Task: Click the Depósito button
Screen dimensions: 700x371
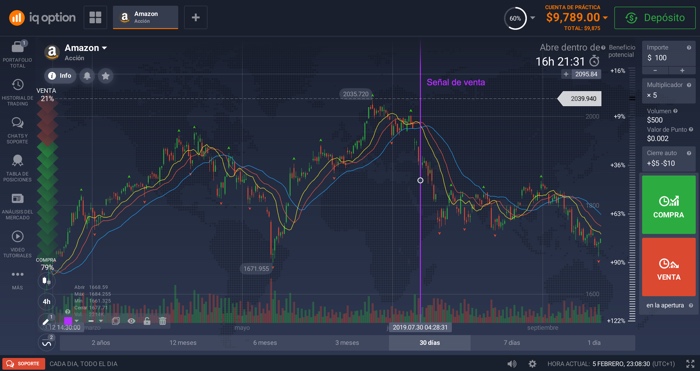Action: tap(654, 18)
